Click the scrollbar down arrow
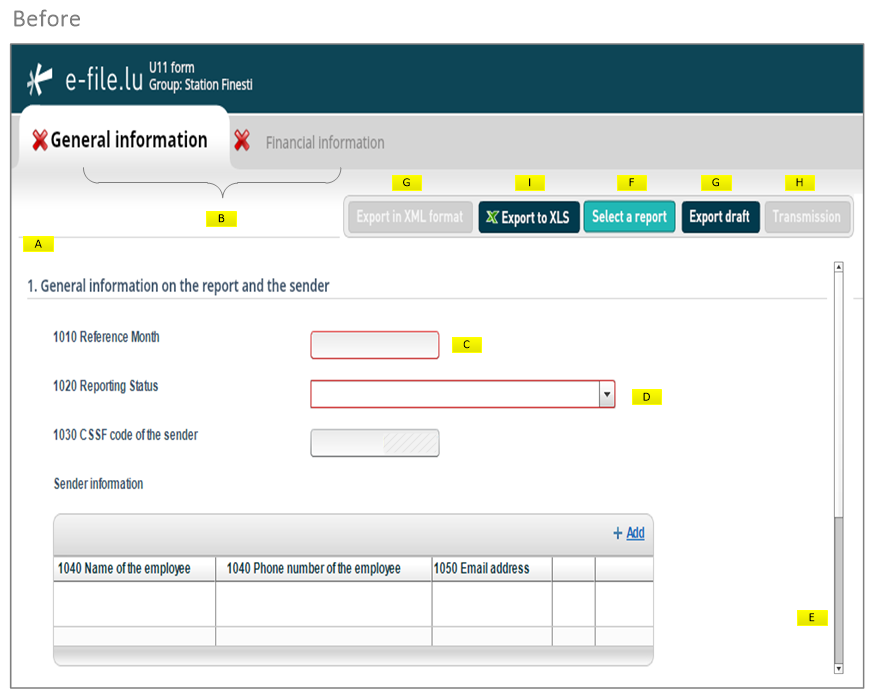876x697 pixels. [x=839, y=669]
